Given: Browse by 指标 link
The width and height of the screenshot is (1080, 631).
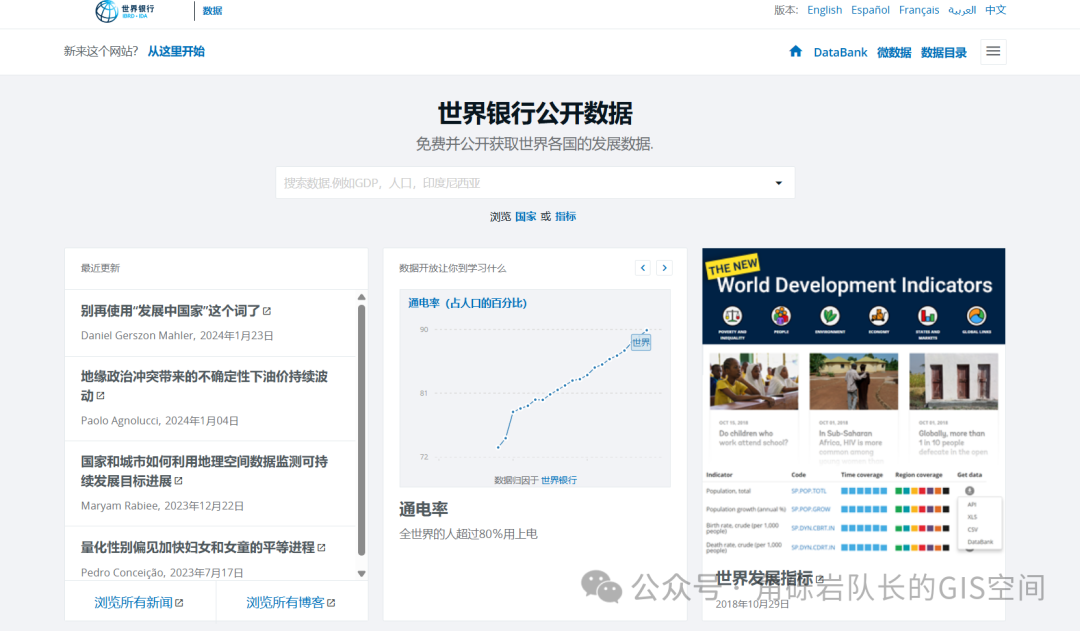Looking at the screenshot, I should click(x=565, y=216).
